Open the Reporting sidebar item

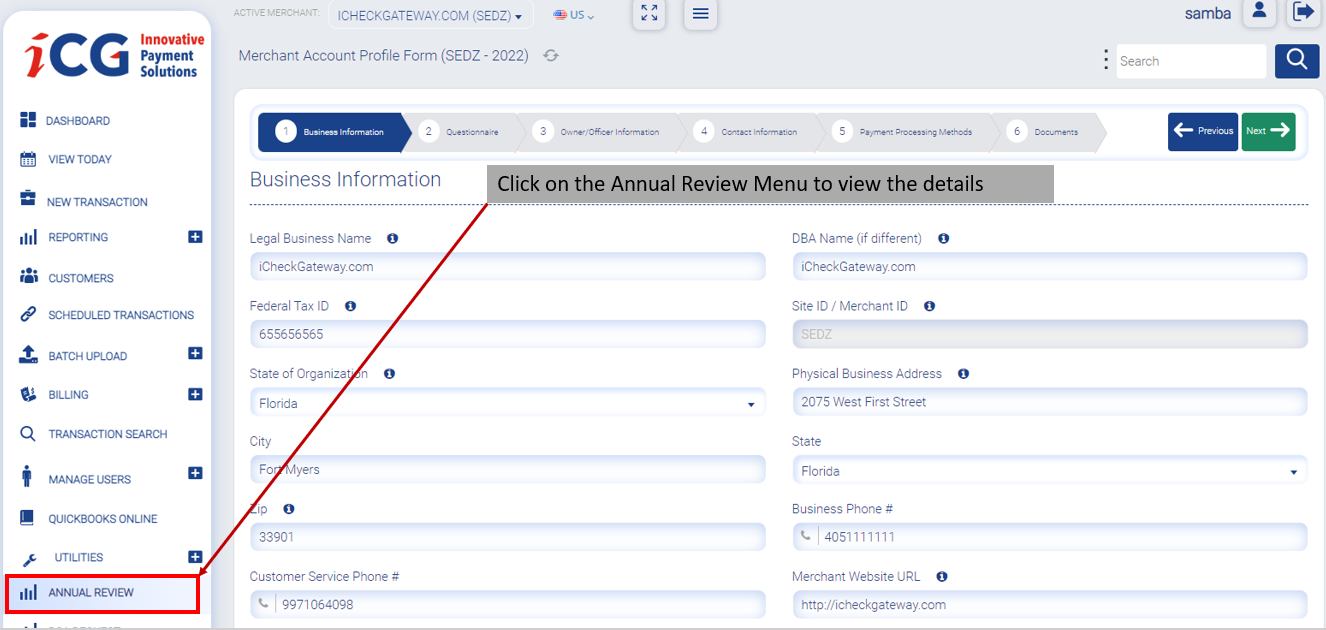pos(78,238)
